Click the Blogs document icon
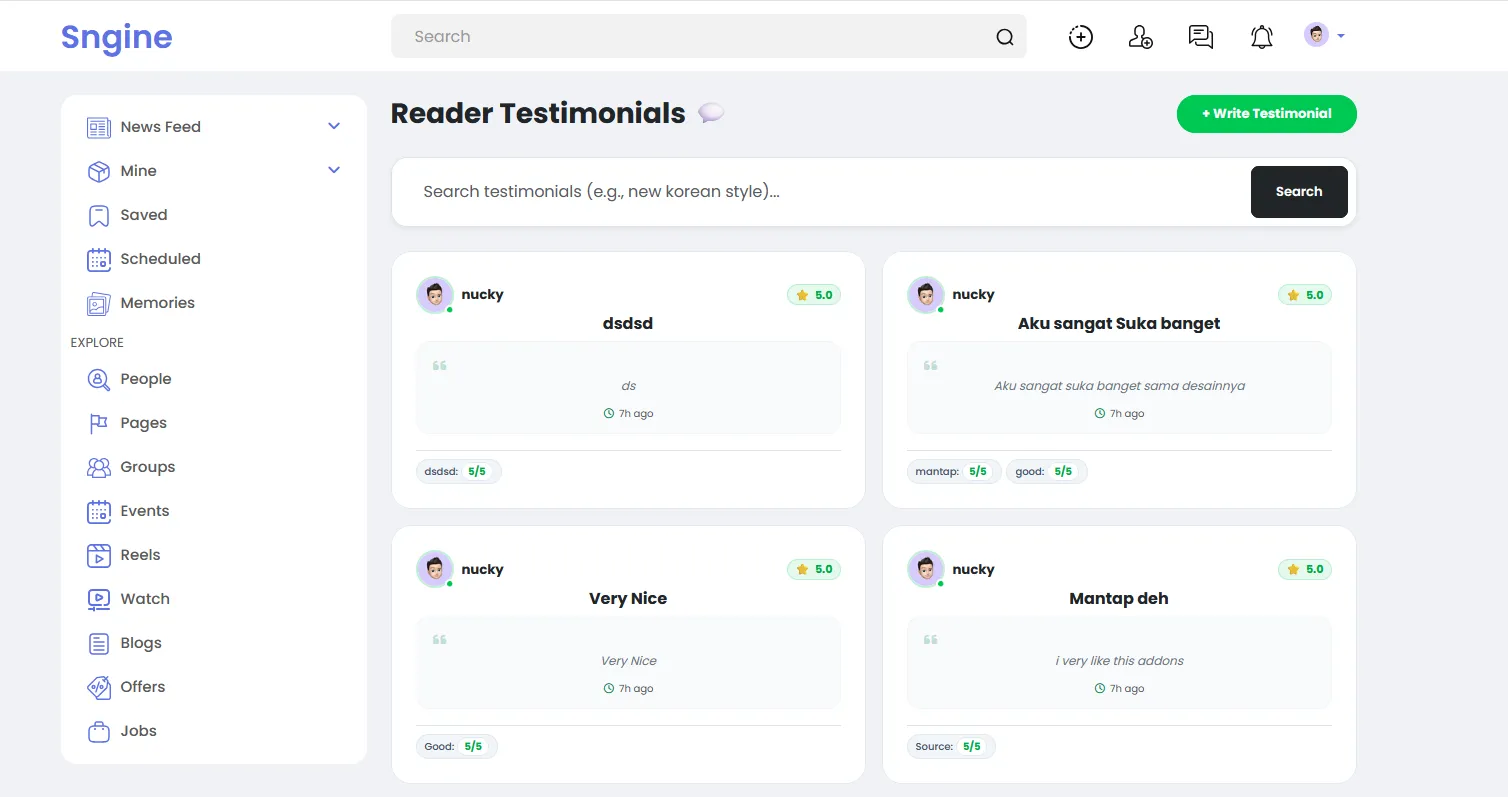 (x=98, y=643)
